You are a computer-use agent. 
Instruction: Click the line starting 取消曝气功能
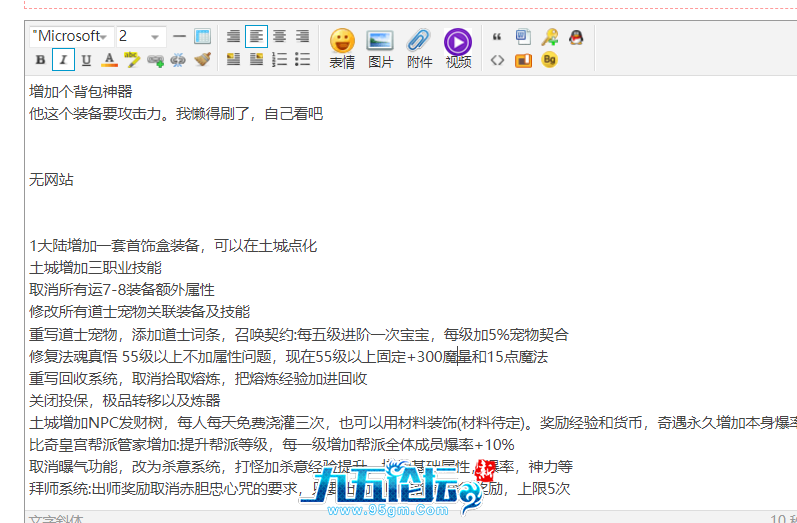pyautogui.click(x=301, y=467)
